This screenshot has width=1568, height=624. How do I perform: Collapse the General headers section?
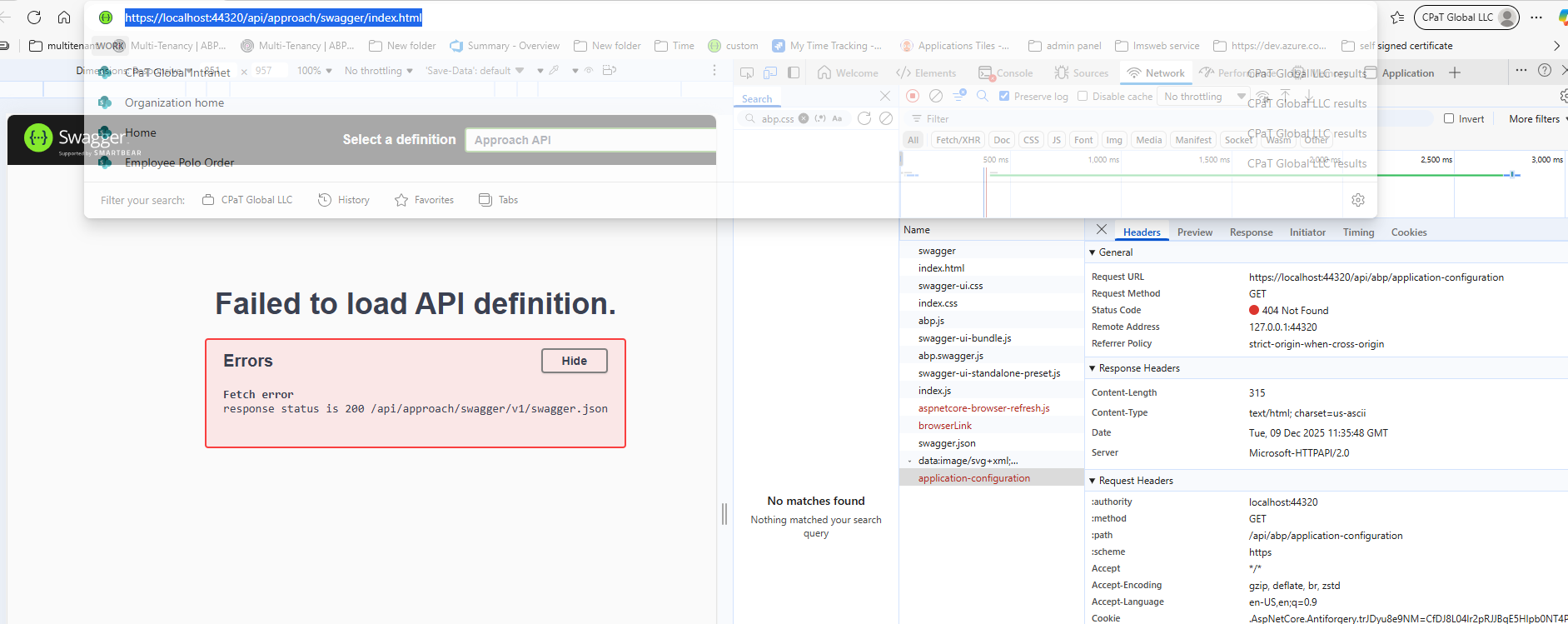point(1093,252)
